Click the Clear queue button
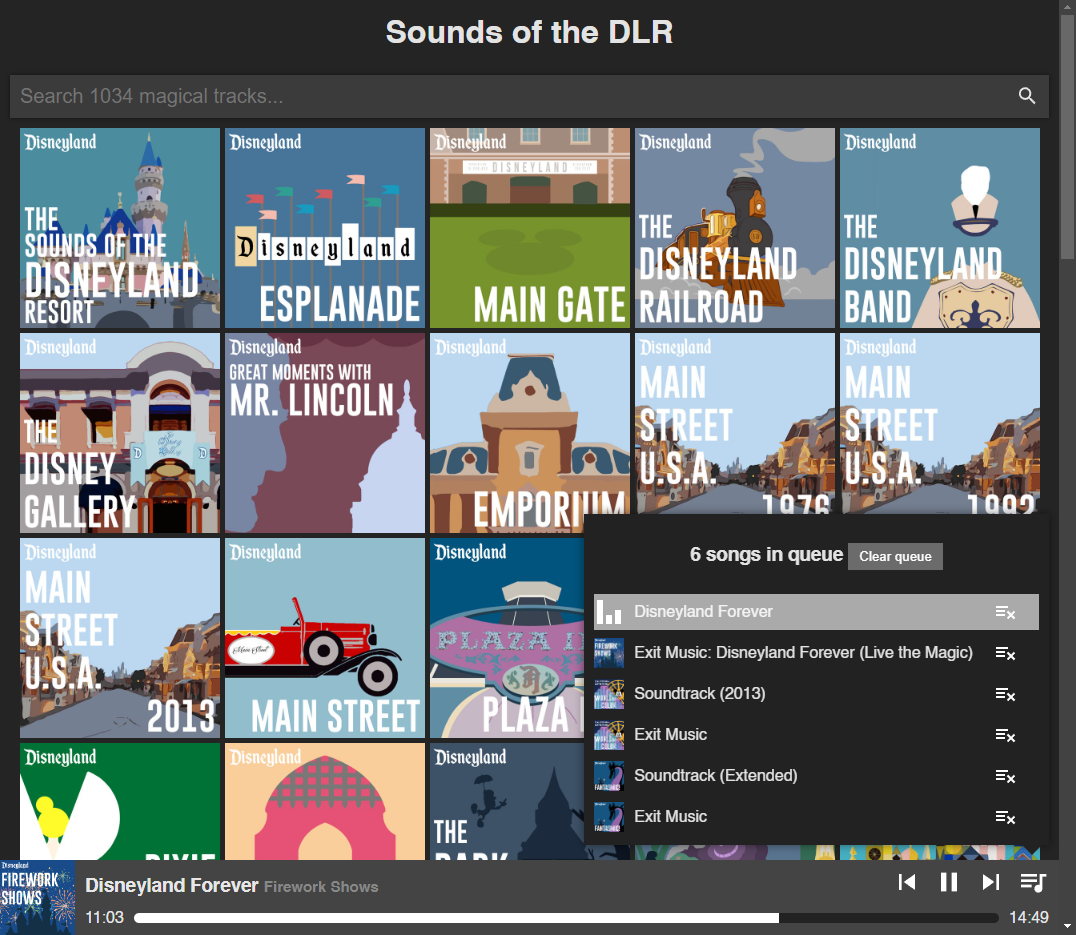This screenshot has width=1076, height=935. pos(895,556)
